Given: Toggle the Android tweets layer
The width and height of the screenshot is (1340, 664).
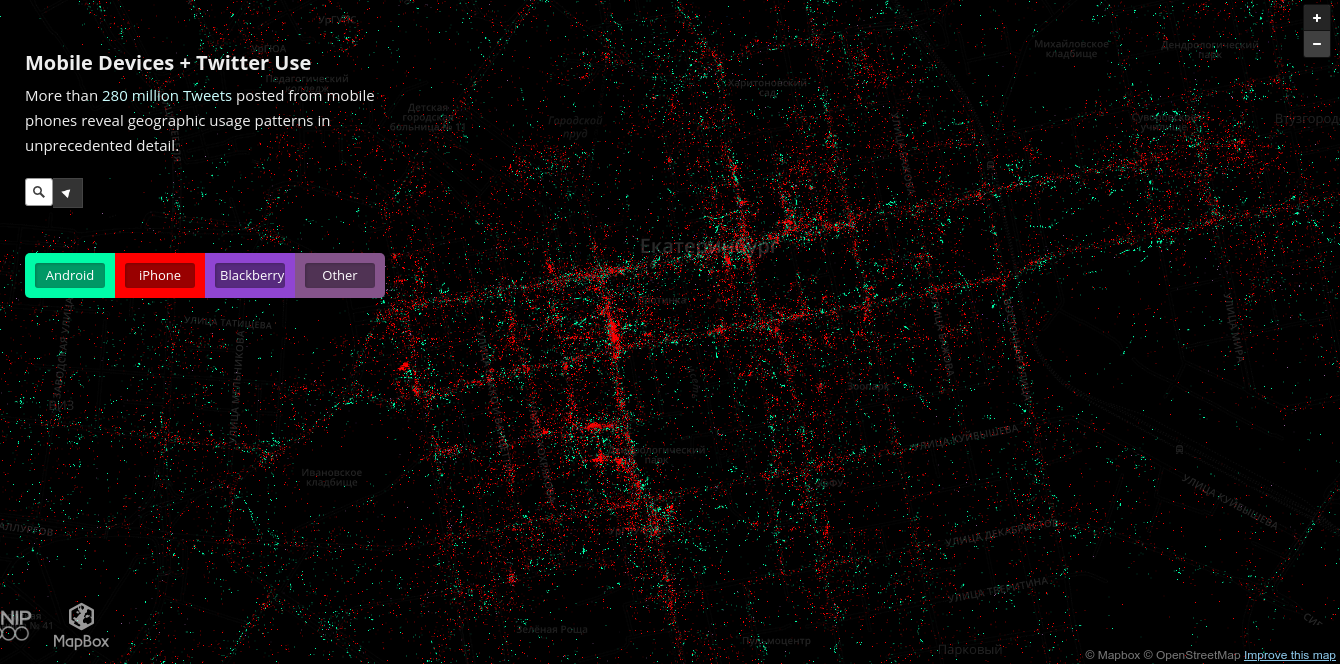Looking at the screenshot, I should coord(70,275).
